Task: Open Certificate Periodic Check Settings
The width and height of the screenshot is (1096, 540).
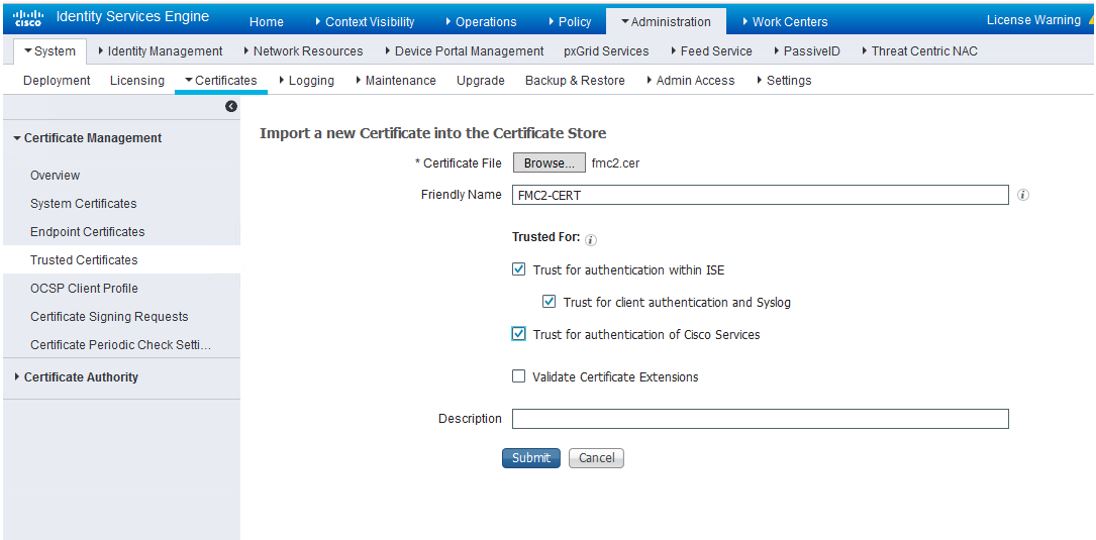Action: coord(120,344)
